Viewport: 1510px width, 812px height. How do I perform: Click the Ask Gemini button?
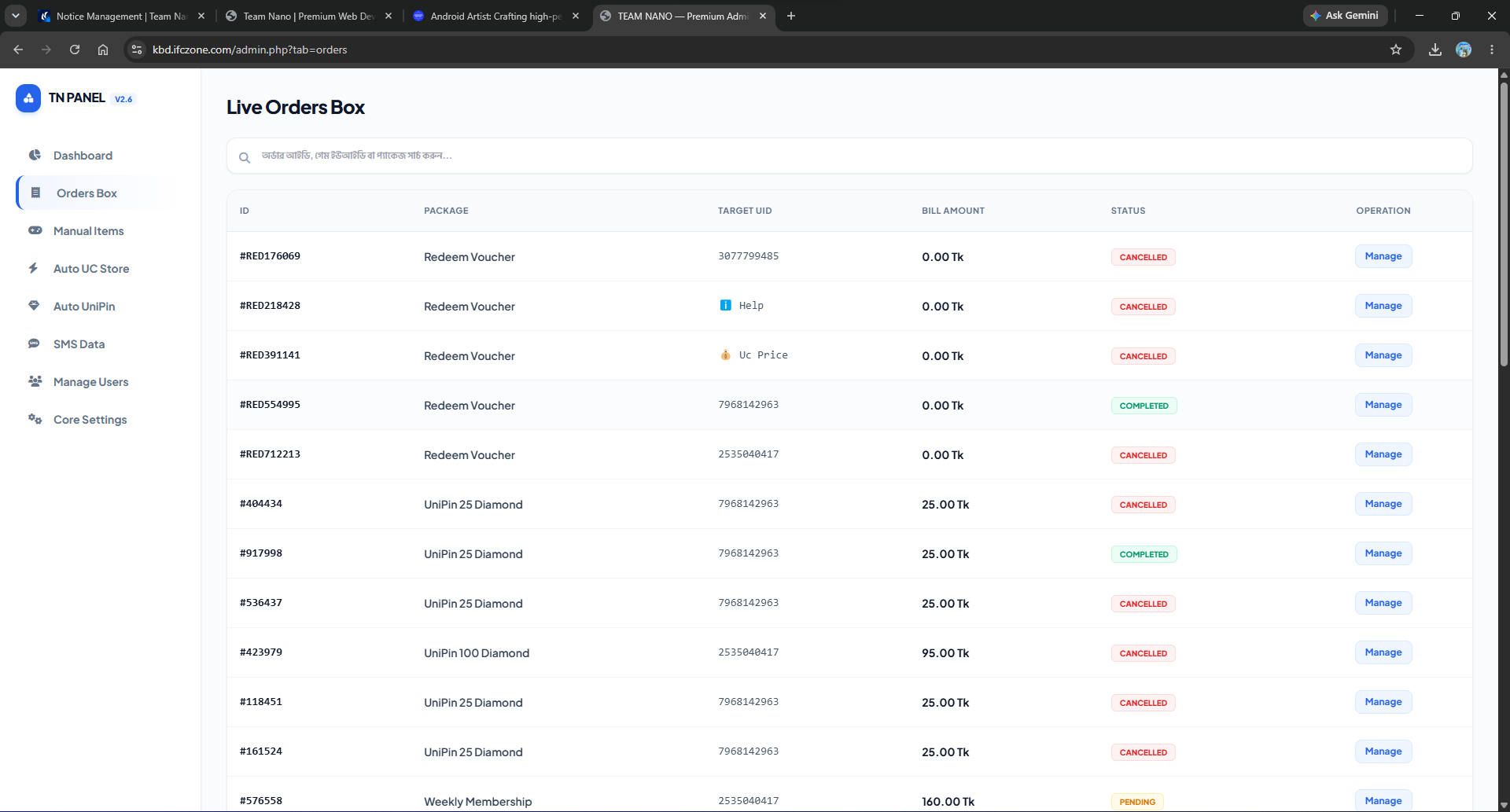[x=1345, y=16]
